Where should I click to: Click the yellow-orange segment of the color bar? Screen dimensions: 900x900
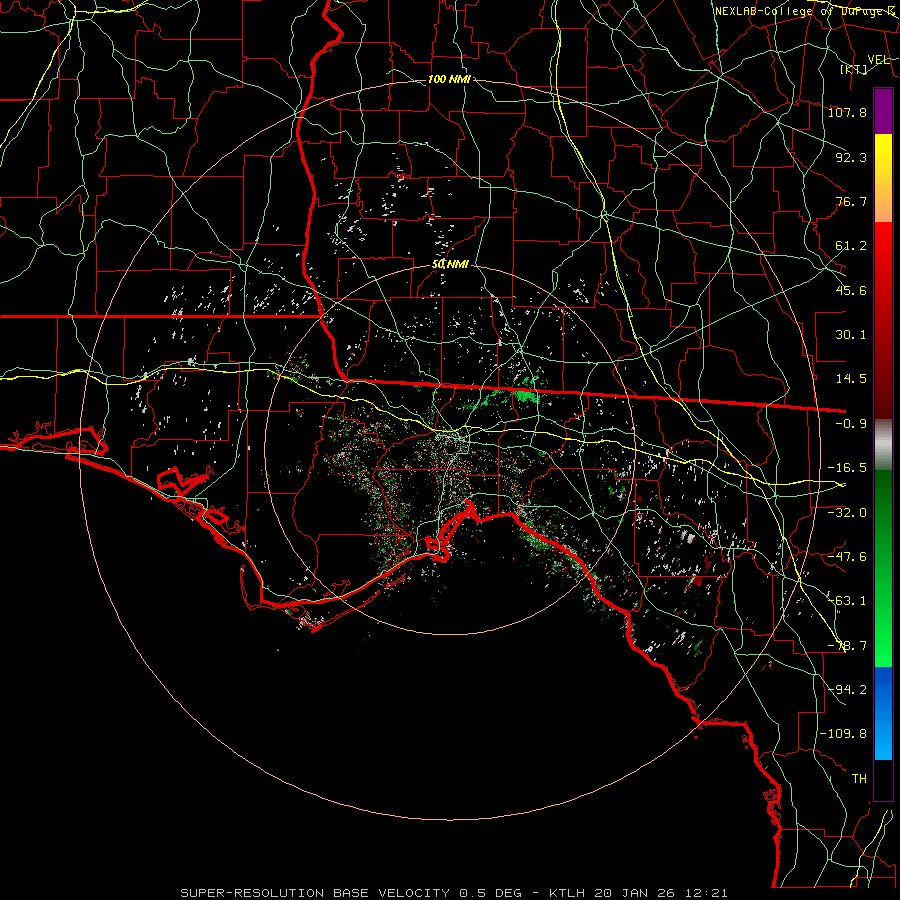883,178
